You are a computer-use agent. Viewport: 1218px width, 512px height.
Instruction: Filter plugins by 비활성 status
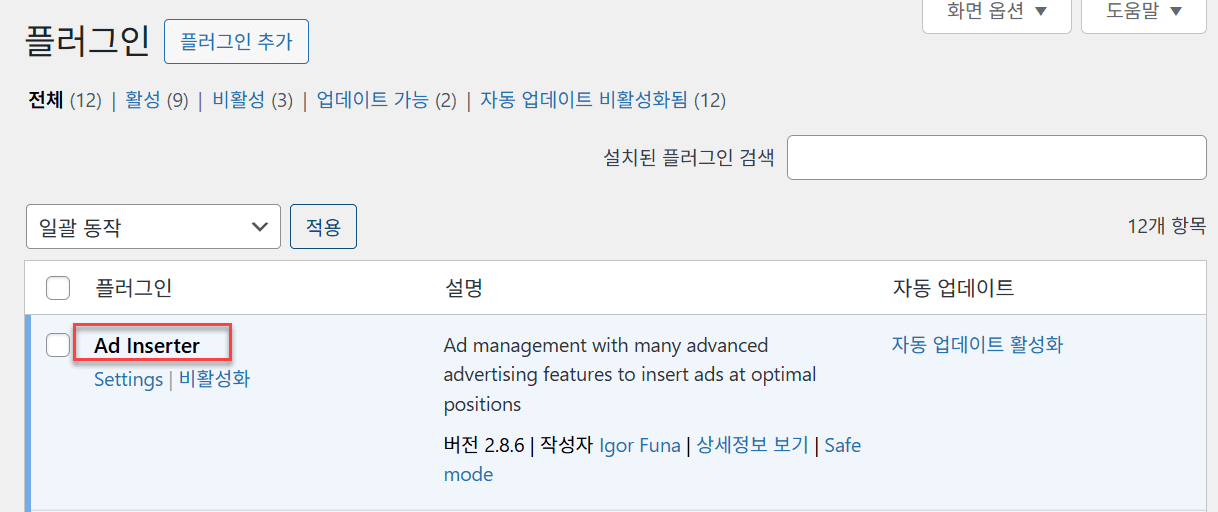click(238, 100)
